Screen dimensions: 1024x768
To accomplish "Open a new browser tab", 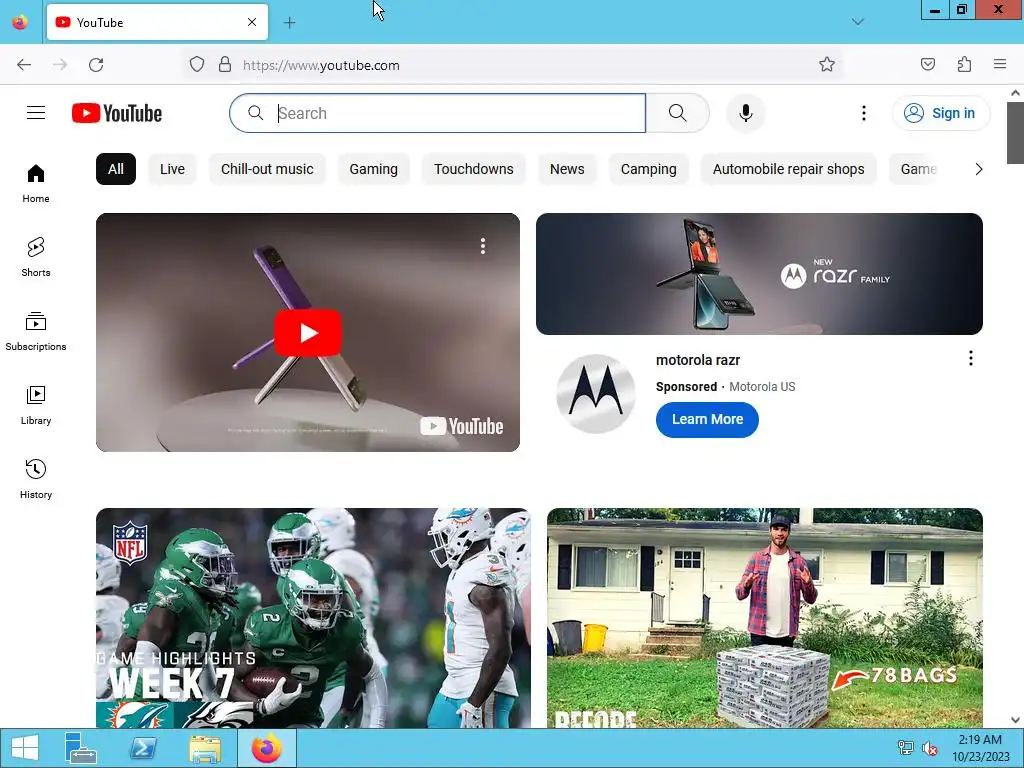I will click(x=289, y=23).
